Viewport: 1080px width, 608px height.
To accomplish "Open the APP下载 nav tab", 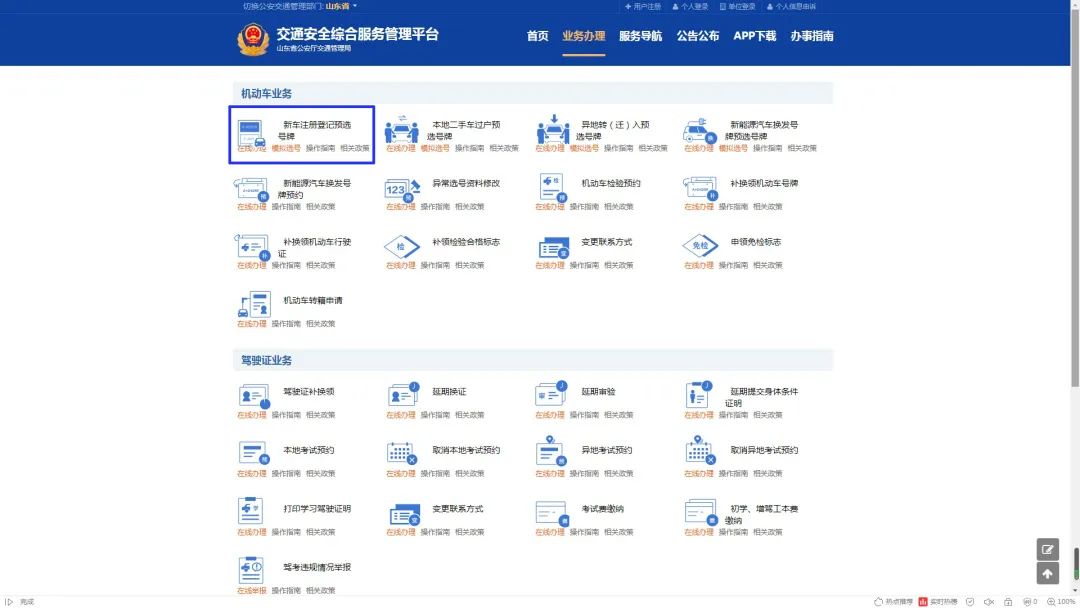I will click(754, 36).
